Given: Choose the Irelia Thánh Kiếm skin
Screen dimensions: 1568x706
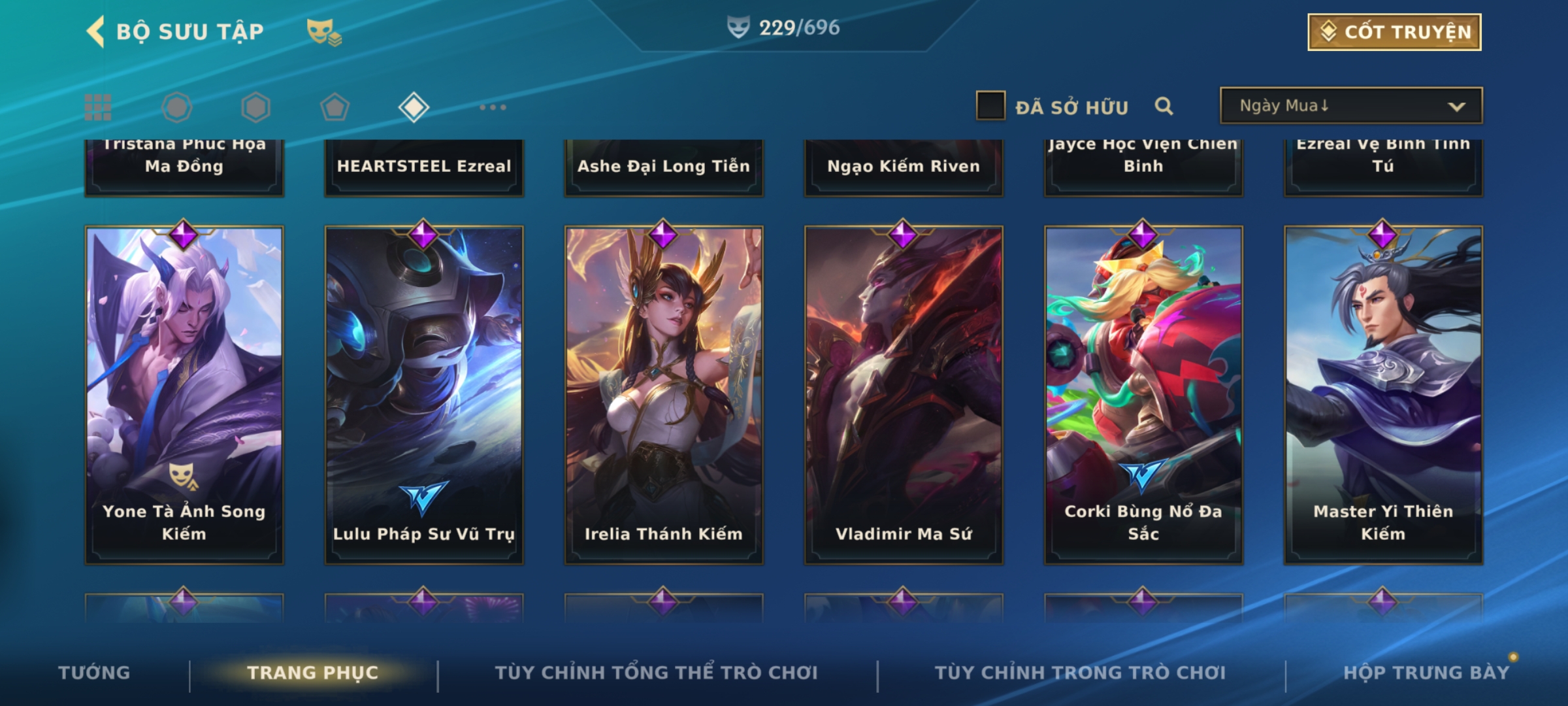Looking at the screenshot, I should (664, 395).
